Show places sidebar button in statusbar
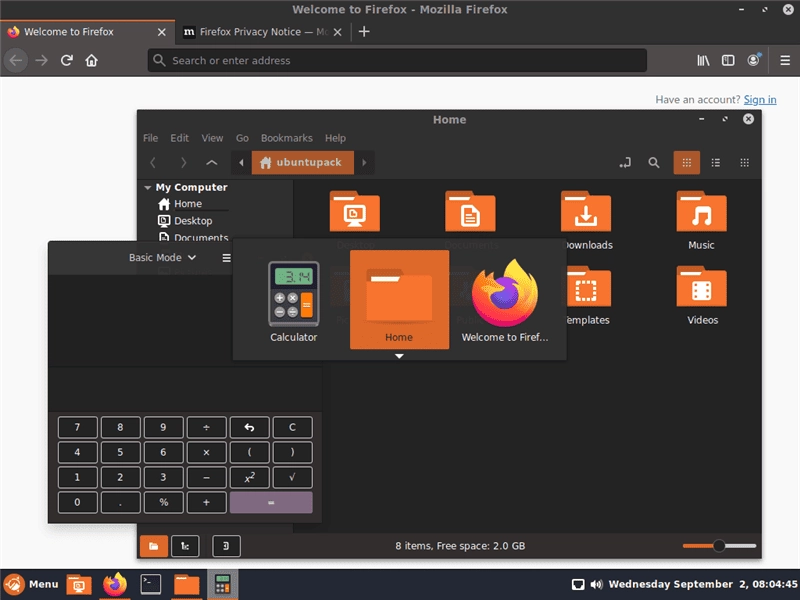The image size is (800, 600). (x=154, y=546)
